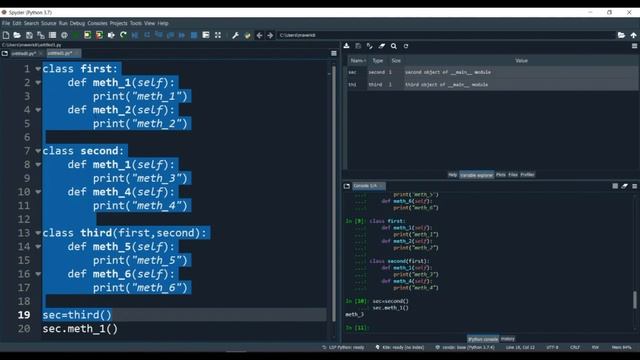This screenshot has width=640, height=360.
Task: Save Variable explorer data
Action: coord(358,46)
